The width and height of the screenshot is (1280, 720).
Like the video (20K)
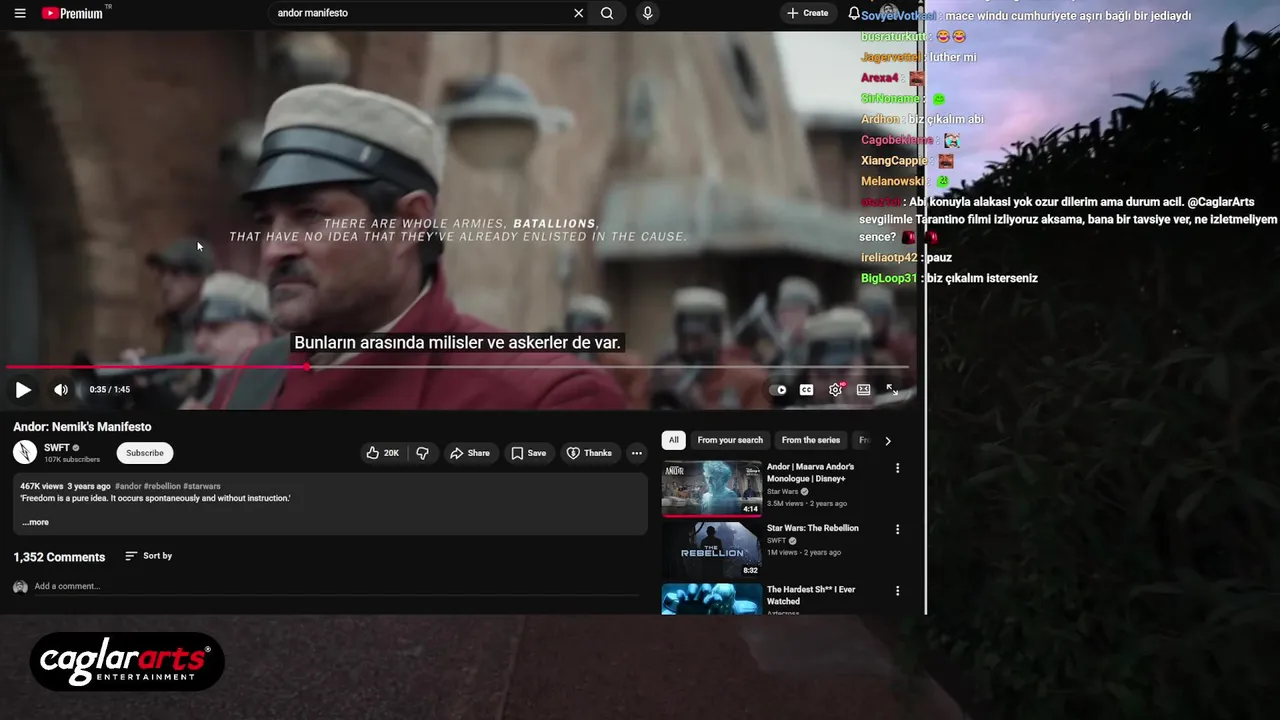tap(382, 453)
